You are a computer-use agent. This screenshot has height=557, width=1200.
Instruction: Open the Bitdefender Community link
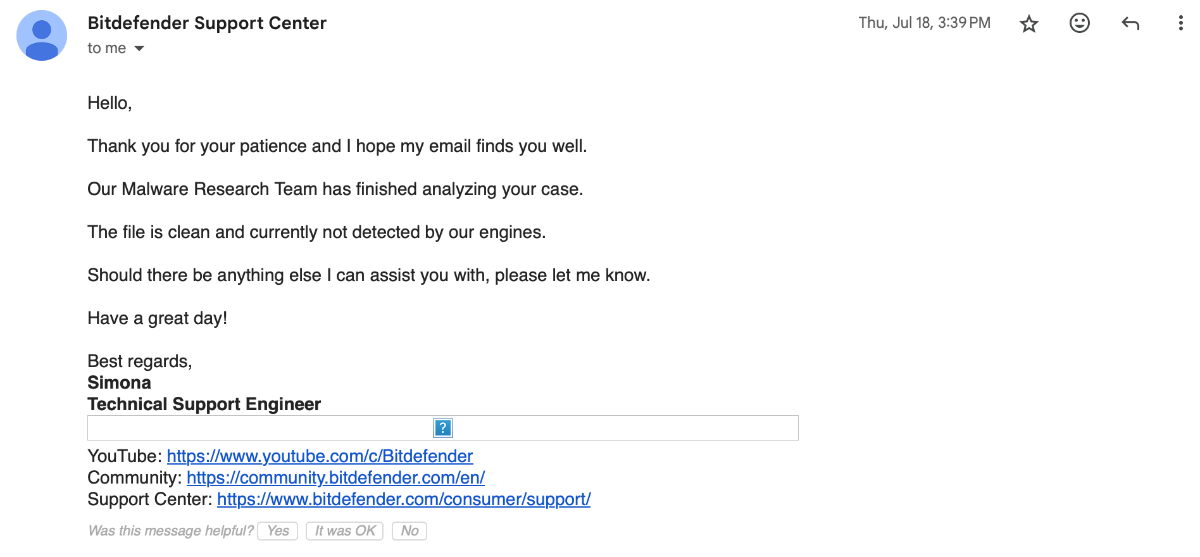point(336,478)
